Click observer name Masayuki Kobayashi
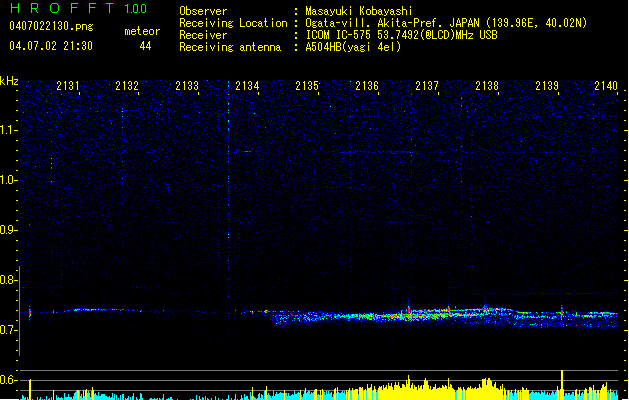 point(359,11)
